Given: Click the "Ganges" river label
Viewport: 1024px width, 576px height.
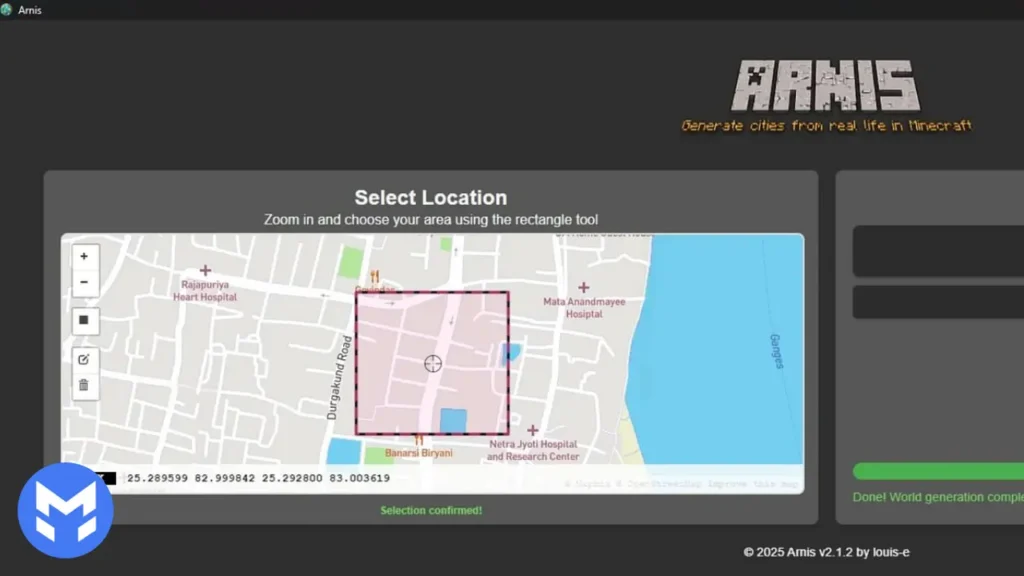Looking at the screenshot, I should 776,351.
